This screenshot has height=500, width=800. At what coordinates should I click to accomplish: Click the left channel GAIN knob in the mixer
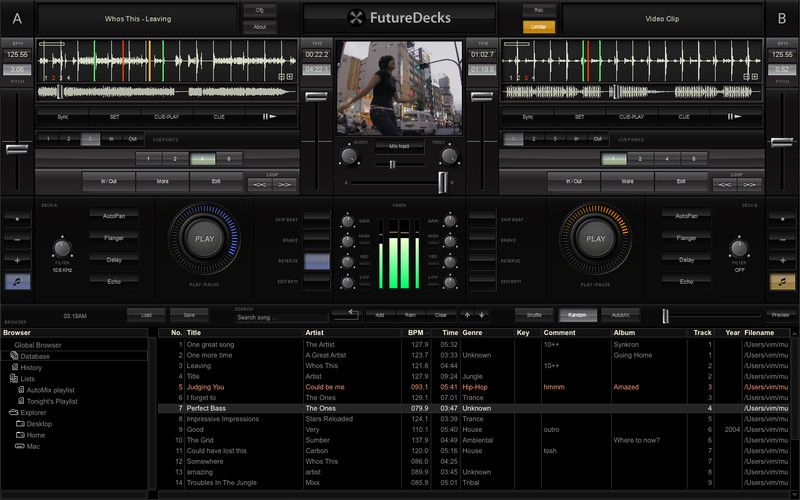coord(347,221)
